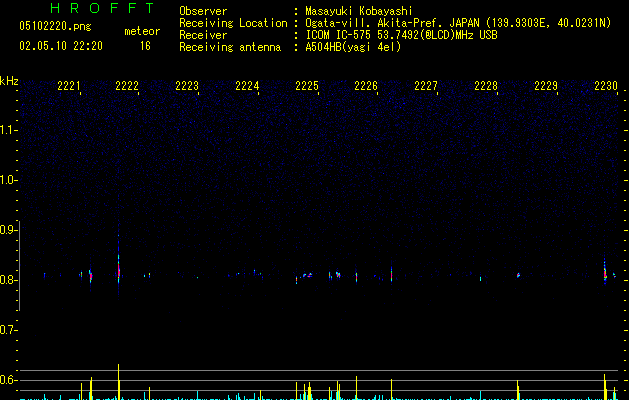The image size is (629, 400).
Task: Click the HROFFT title text
Action: click(102, 8)
